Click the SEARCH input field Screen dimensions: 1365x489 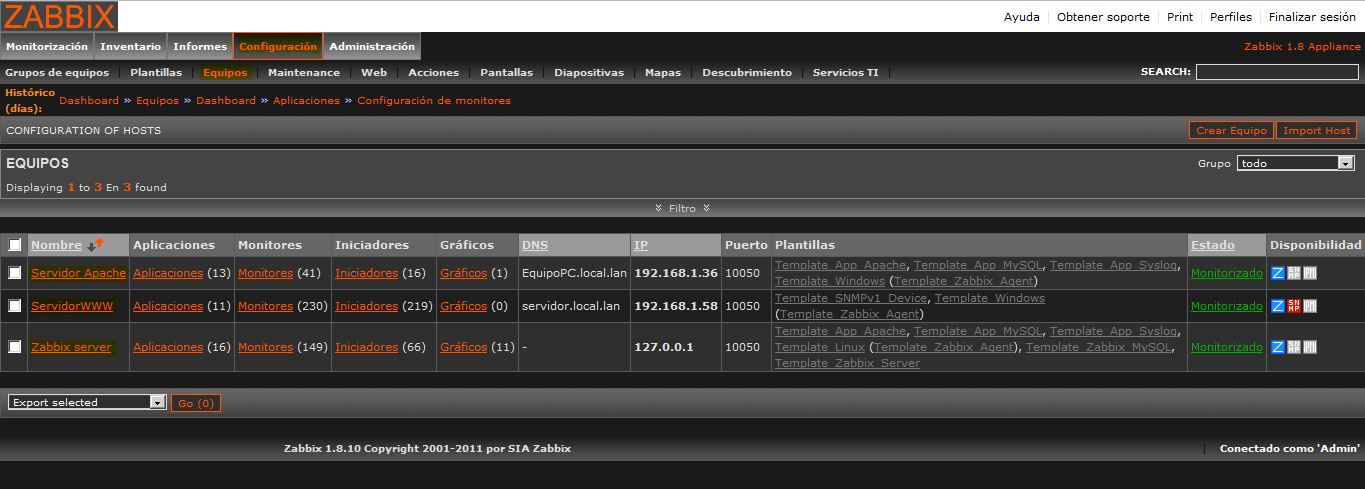click(x=1277, y=72)
